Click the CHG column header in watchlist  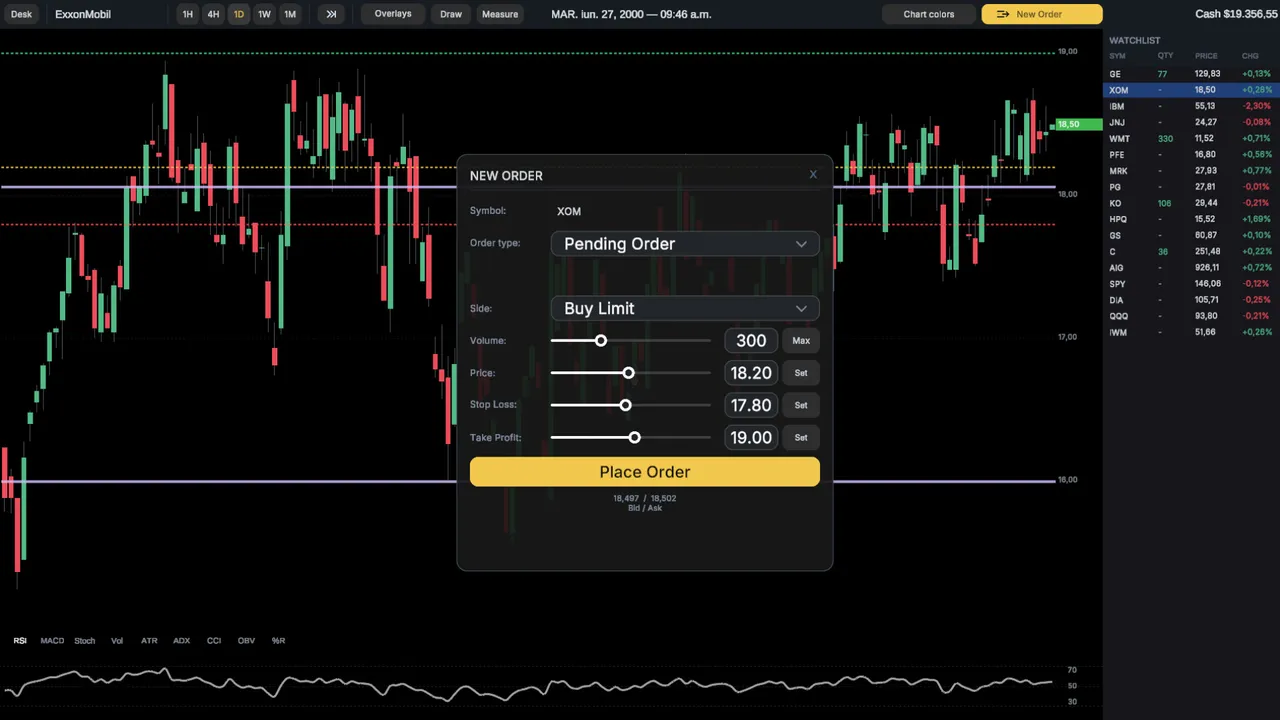click(1250, 56)
